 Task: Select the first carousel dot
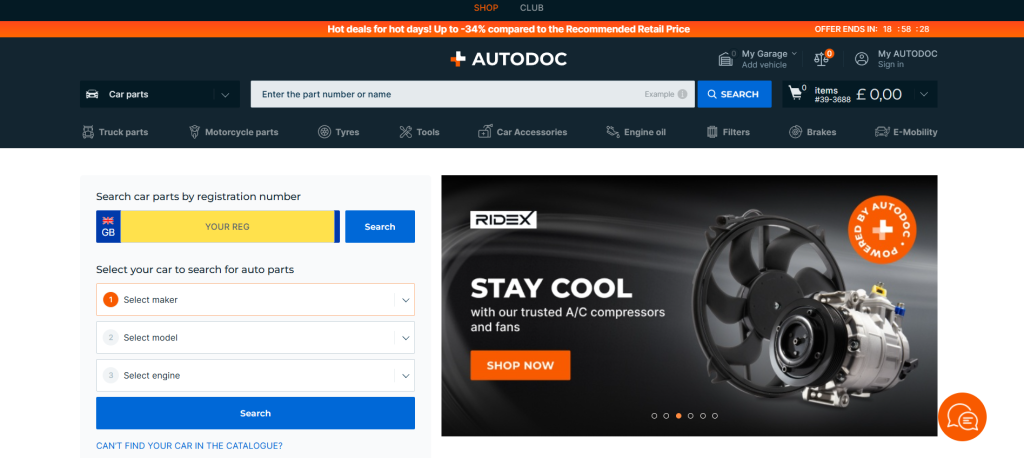[x=654, y=416]
